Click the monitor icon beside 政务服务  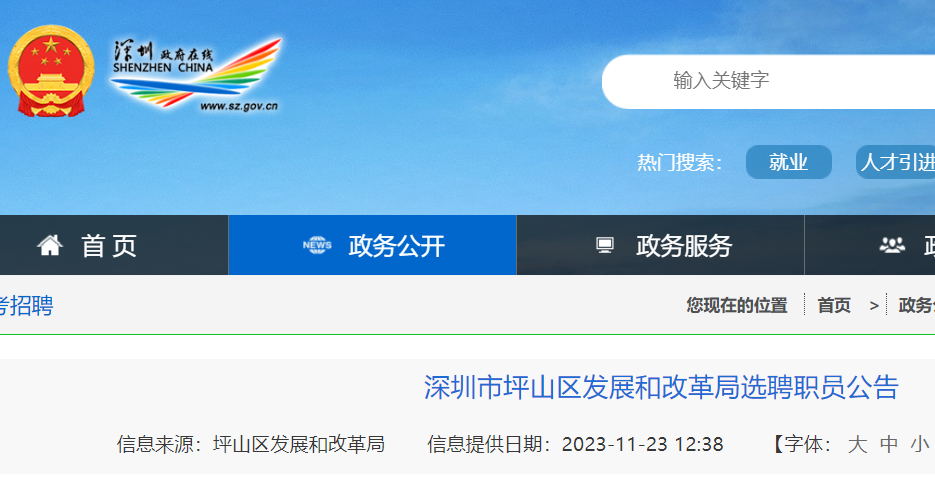point(605,245)
